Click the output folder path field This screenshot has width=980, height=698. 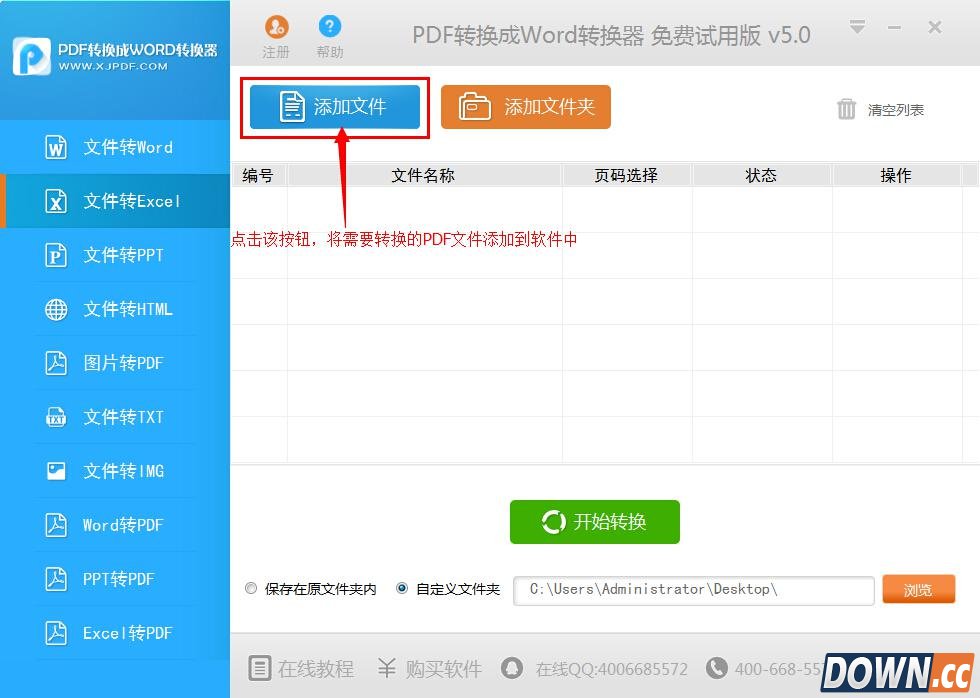click(x=693, y=590)
